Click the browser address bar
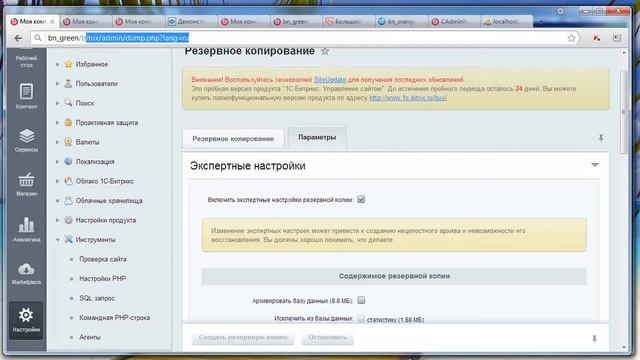Image resolution: width=640 pixels, height=360 pixels. pyautogui.click(x=304, y=38)
